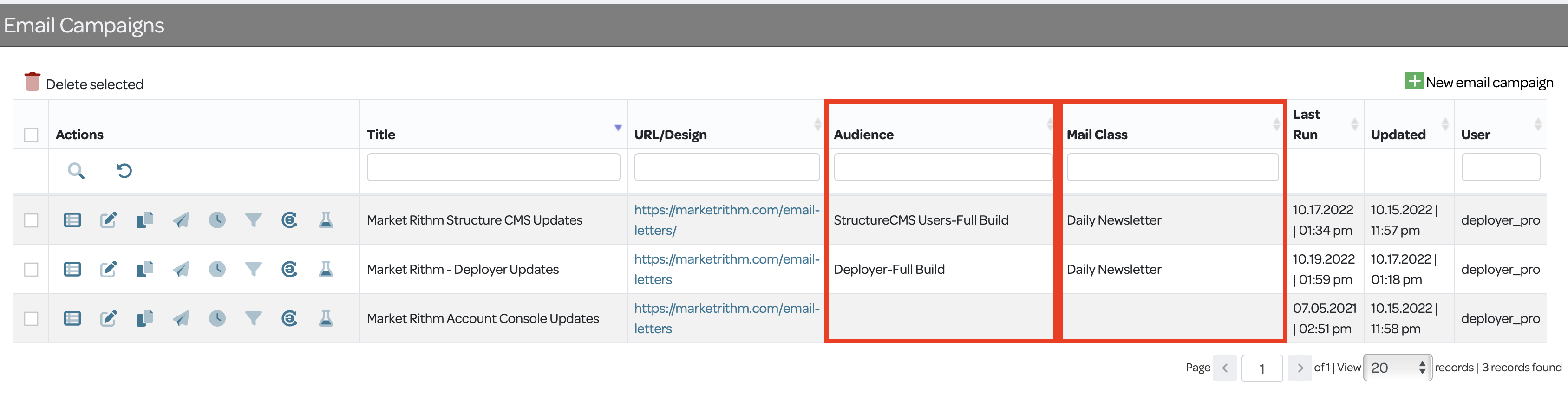Click the flask test icon for Structure CMS Updates

(326, 220)
